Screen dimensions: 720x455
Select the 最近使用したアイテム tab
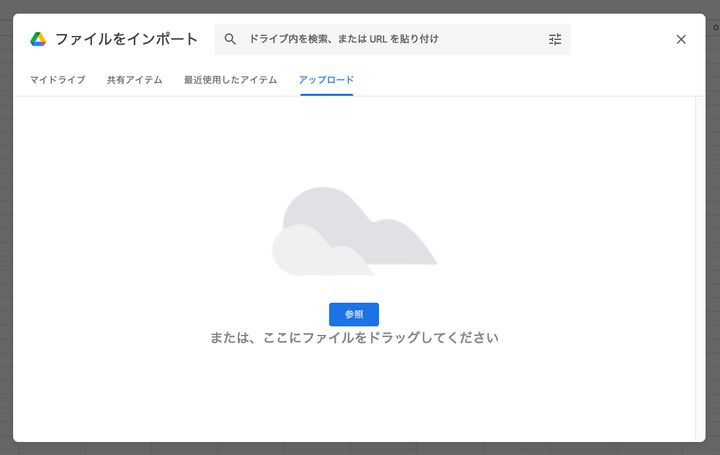[230, 80]
